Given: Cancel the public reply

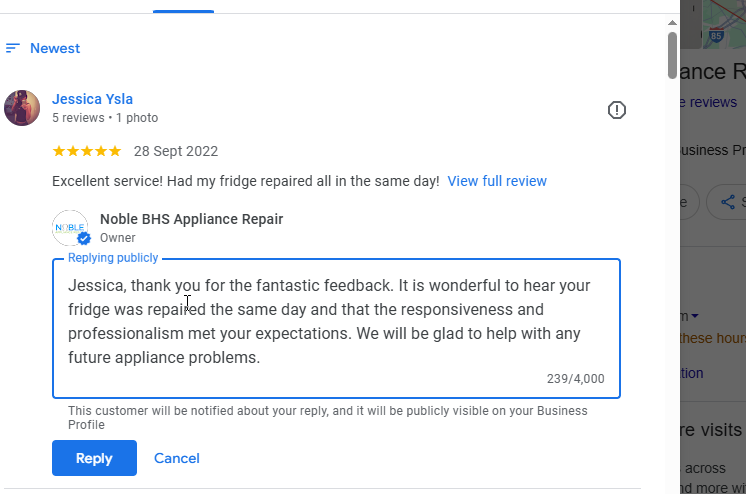Looking at the screenshot, I should (x=177, y=458).
